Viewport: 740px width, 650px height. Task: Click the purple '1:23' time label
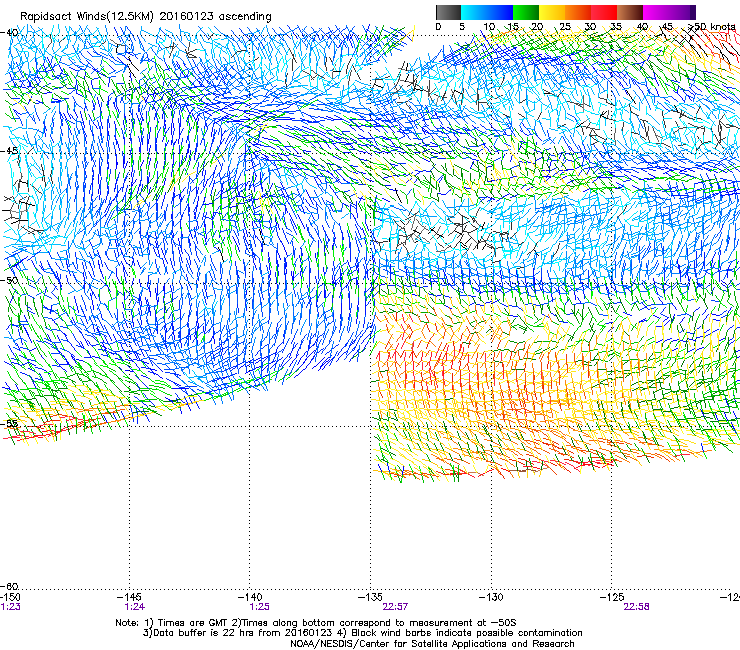coord(10,607)
